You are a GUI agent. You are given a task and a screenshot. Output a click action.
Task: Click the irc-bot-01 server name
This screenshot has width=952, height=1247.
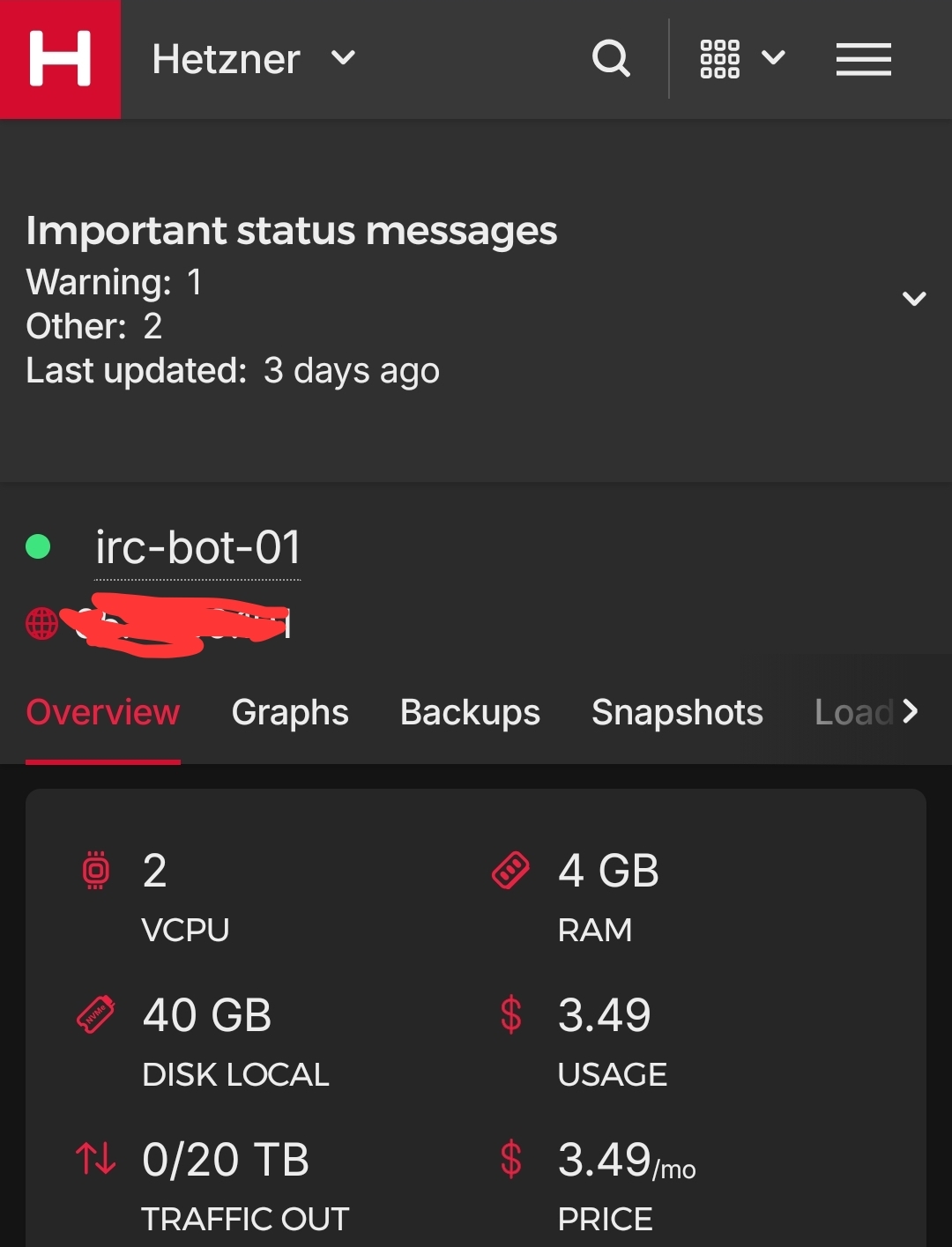tap(197, 547)
